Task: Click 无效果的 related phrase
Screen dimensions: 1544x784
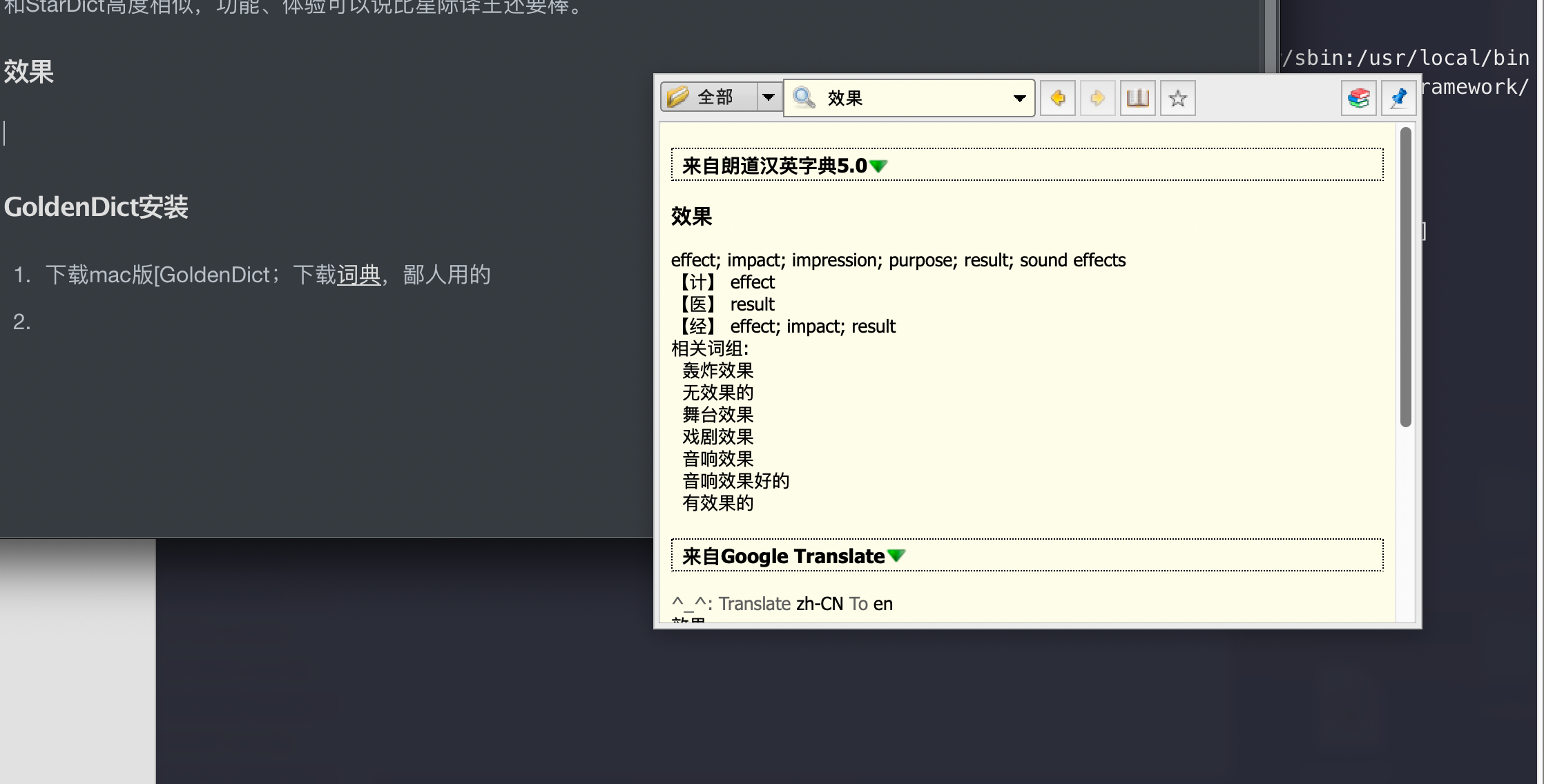Action: [x=717, y=393]
